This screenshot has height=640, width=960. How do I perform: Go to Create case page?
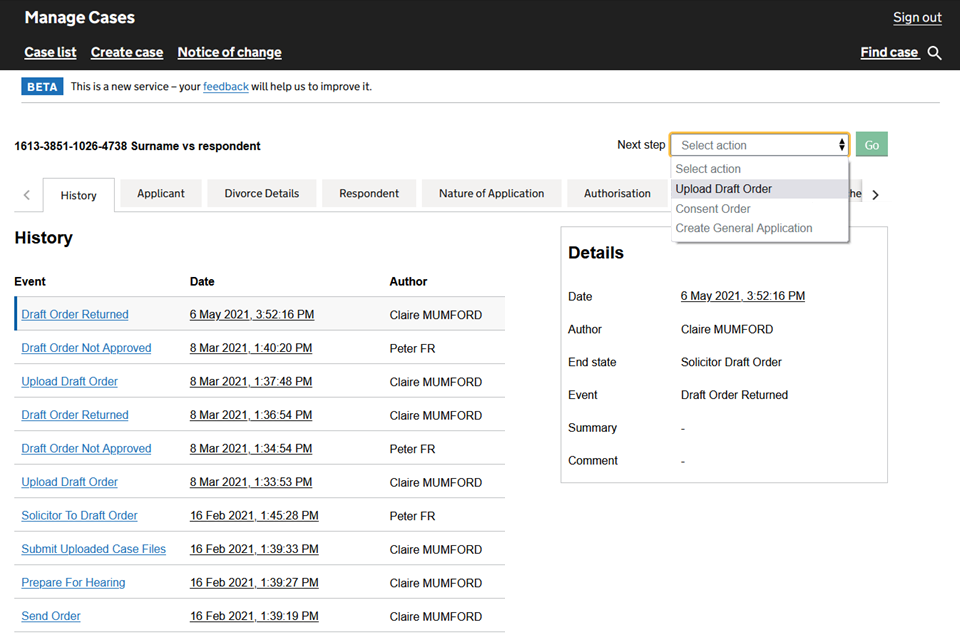pyautogui.click(x=127, y=52)
